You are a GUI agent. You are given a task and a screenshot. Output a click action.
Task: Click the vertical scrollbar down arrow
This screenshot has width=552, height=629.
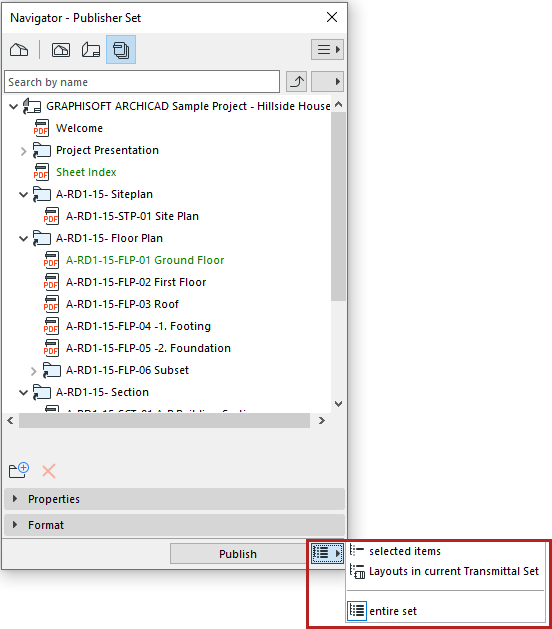339,404
